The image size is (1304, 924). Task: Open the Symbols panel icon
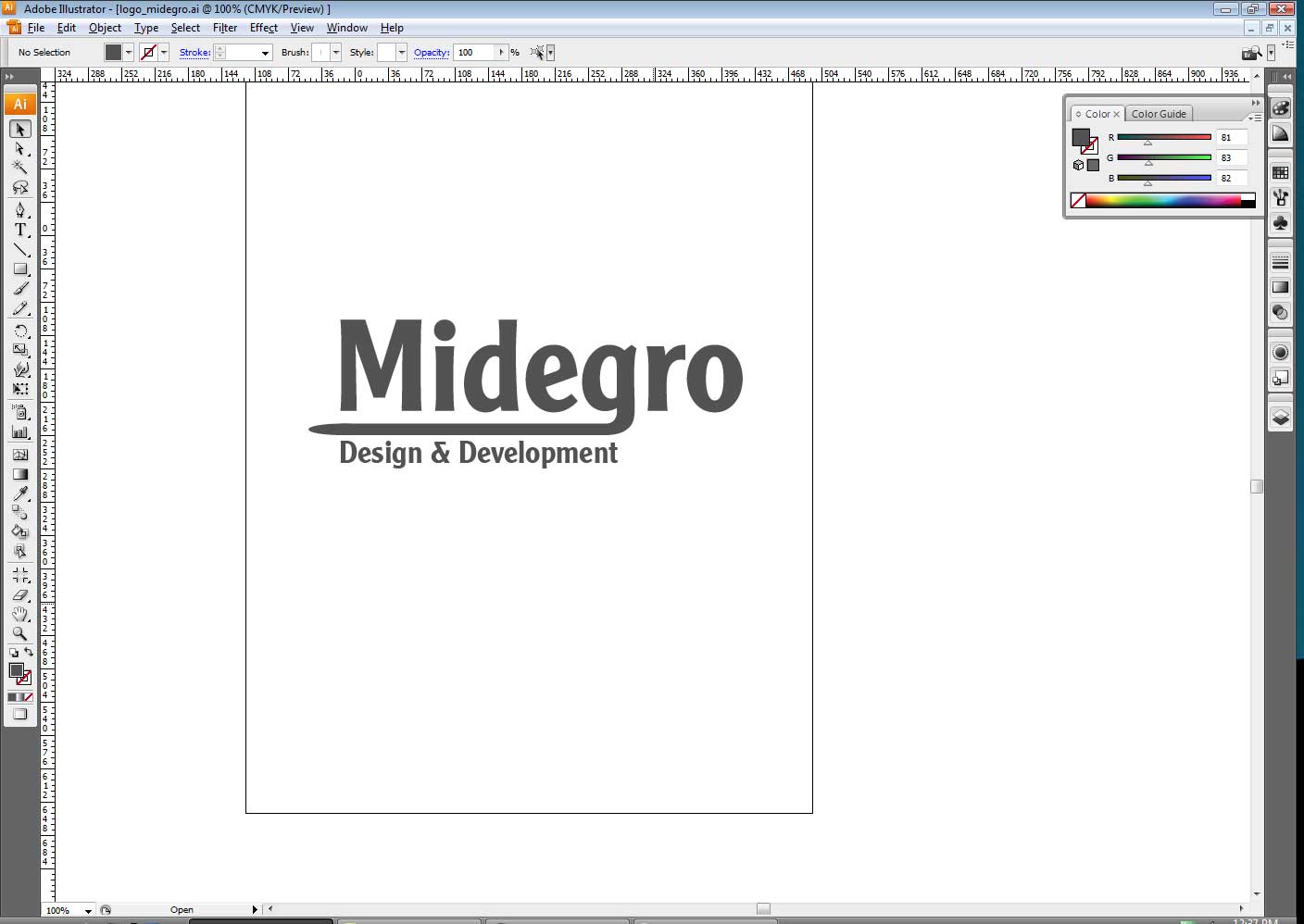tap(1280, 223)
